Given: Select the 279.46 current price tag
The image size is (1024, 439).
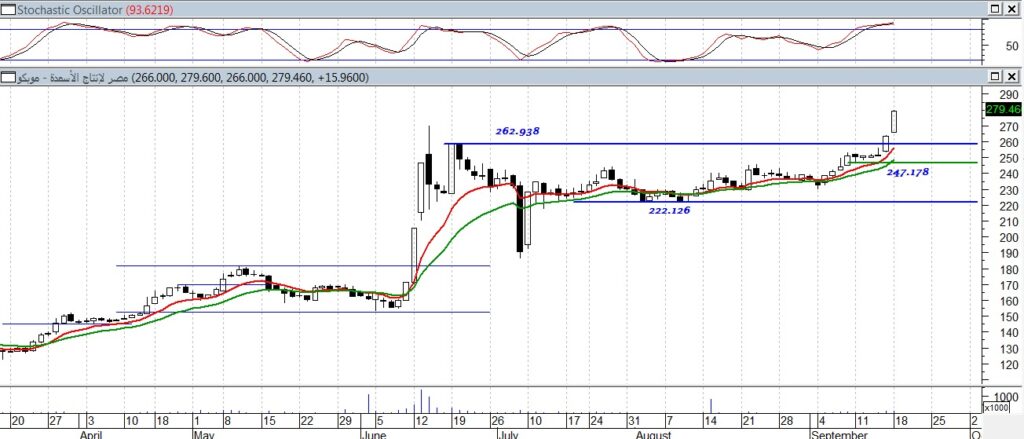Looking at the screenshot, I should (x=1003, y=110).
